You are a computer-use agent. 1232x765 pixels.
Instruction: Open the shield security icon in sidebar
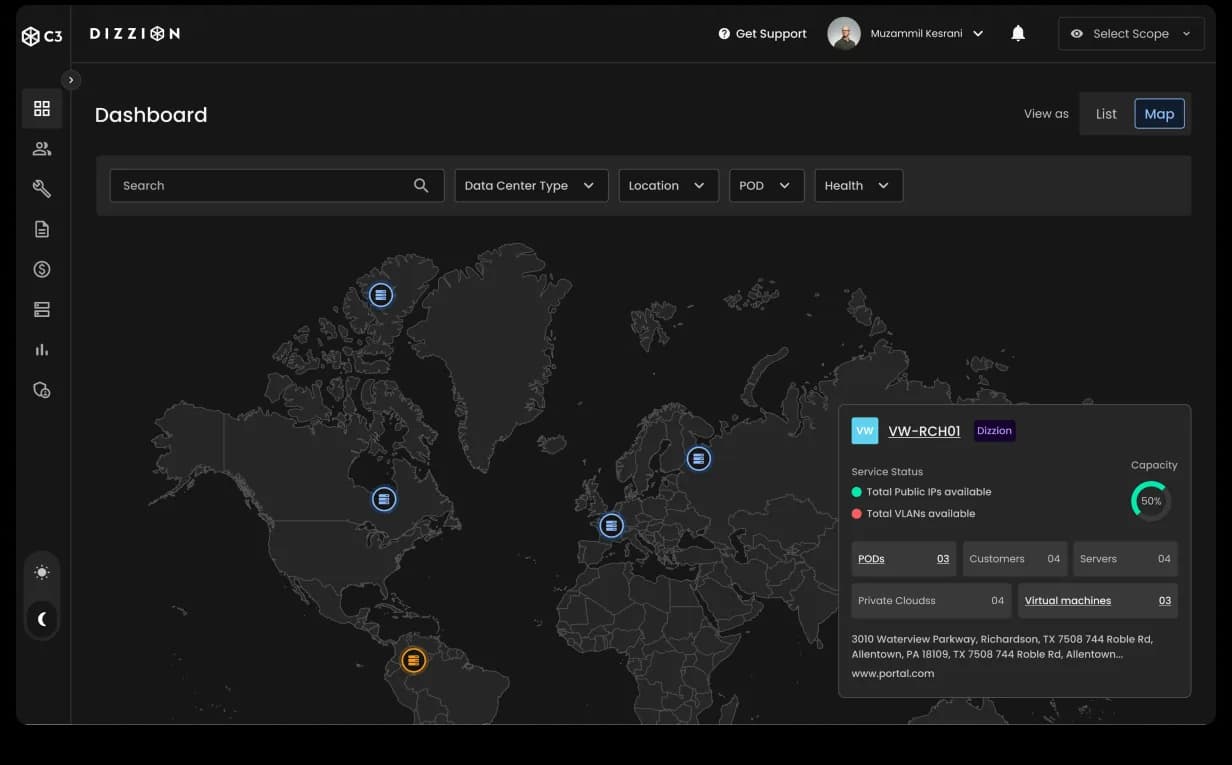click(x=42, y=390)
